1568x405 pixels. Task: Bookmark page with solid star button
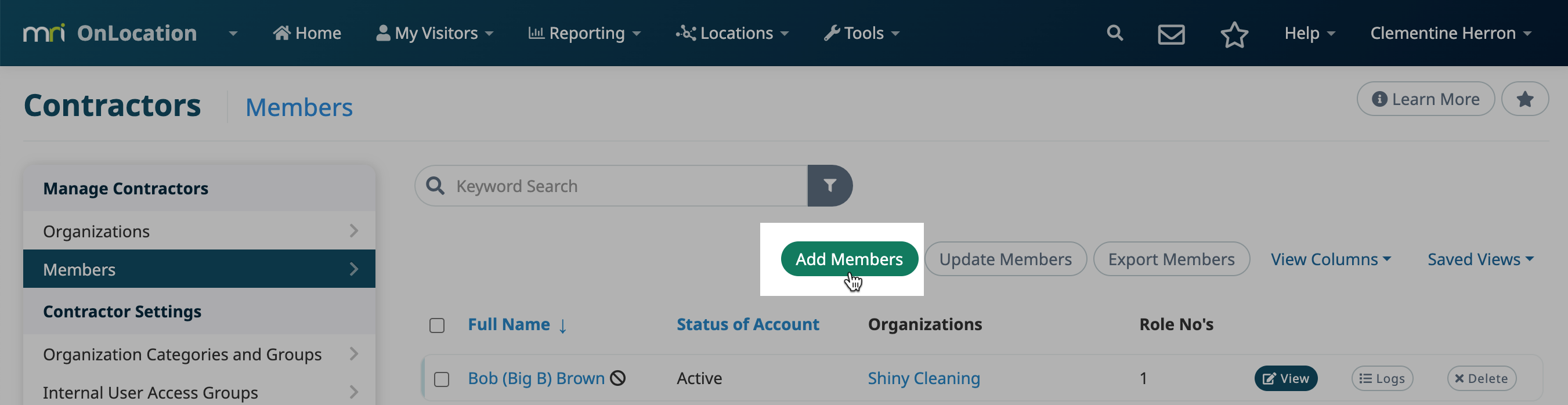point(1525,99)
